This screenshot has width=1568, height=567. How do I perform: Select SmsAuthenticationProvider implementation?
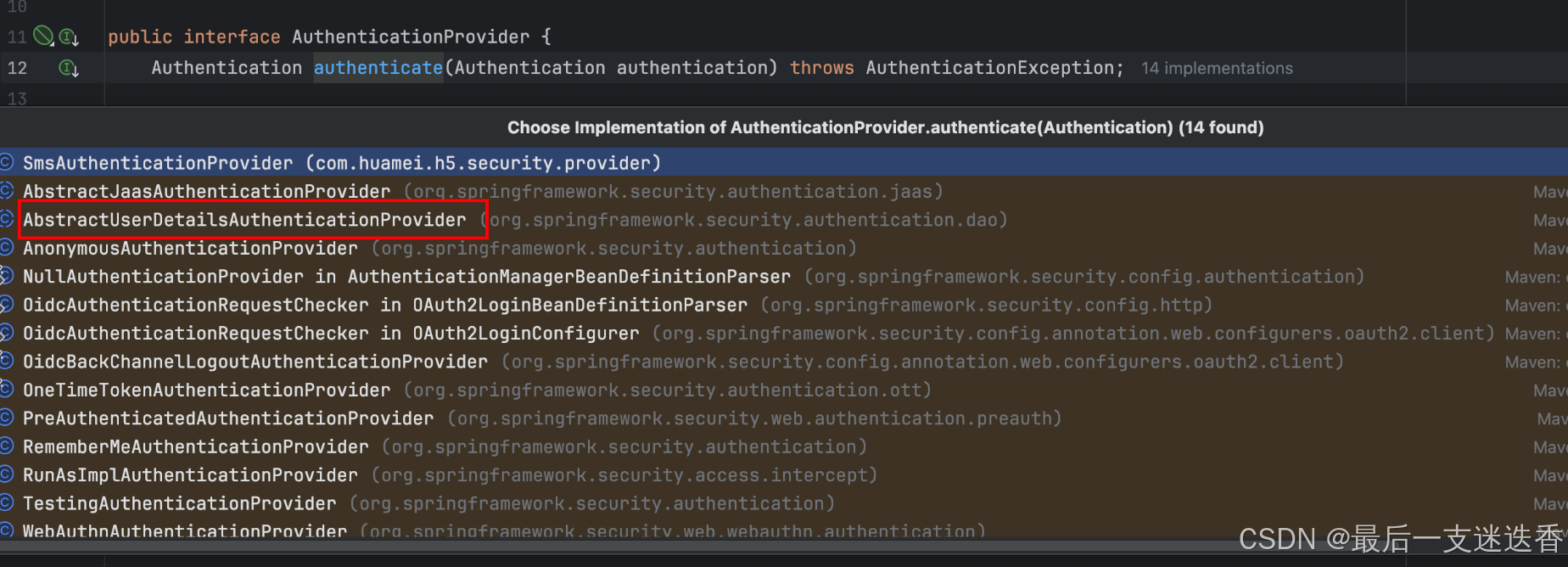tap(784, 163)
